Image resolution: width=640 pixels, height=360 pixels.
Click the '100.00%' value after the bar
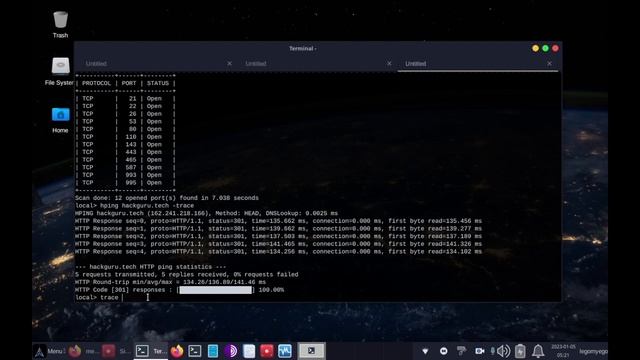click(x=271, y=290)
